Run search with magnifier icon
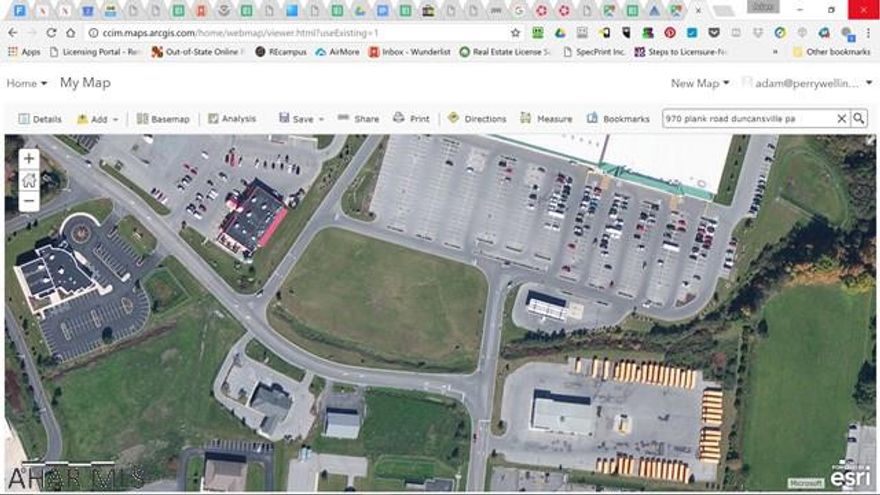The width and height of the screenshot is (880, 495). tap(859, 119)
